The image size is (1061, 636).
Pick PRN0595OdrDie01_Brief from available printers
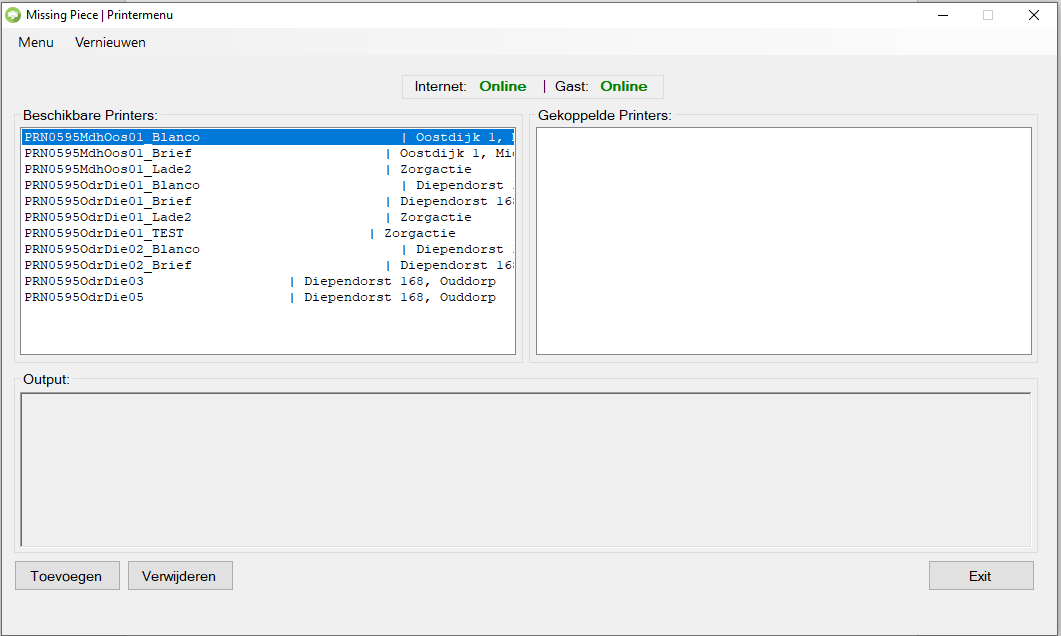[108, 201]
